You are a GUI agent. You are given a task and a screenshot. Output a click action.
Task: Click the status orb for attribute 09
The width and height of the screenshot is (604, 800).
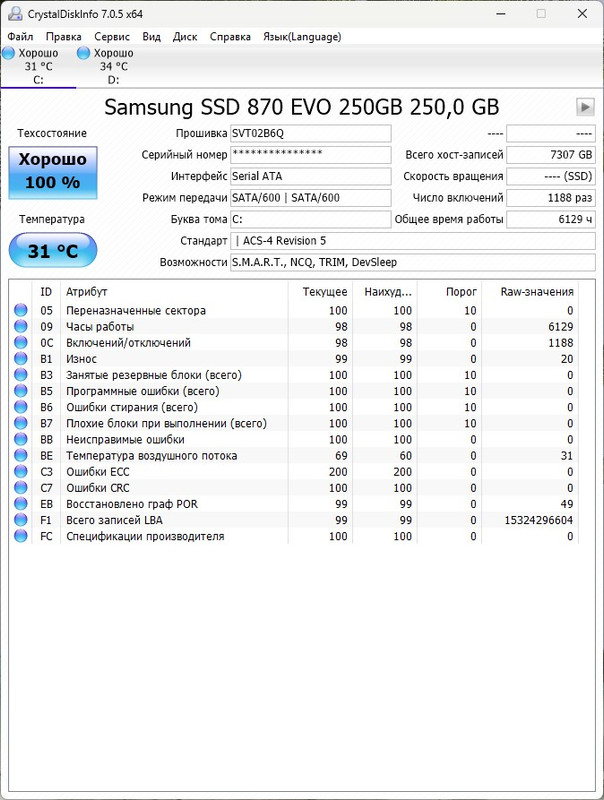(x=20, y=327)
